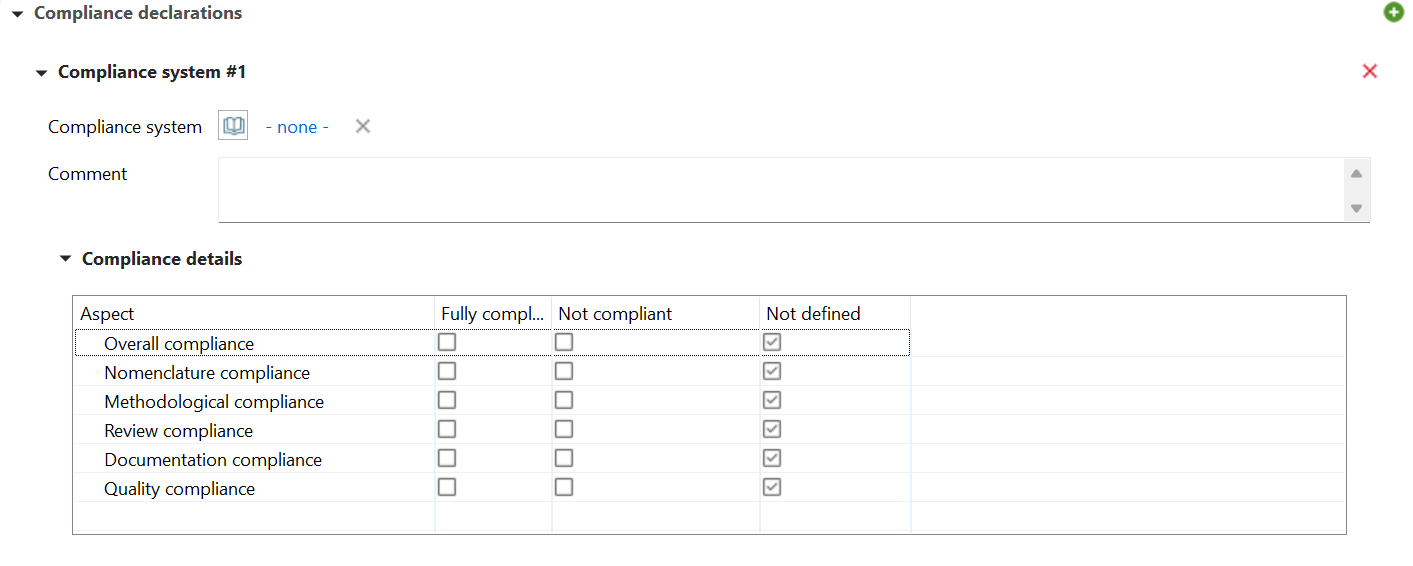
Task: Select the Quality compliance row label
Action: click(180, 489)
